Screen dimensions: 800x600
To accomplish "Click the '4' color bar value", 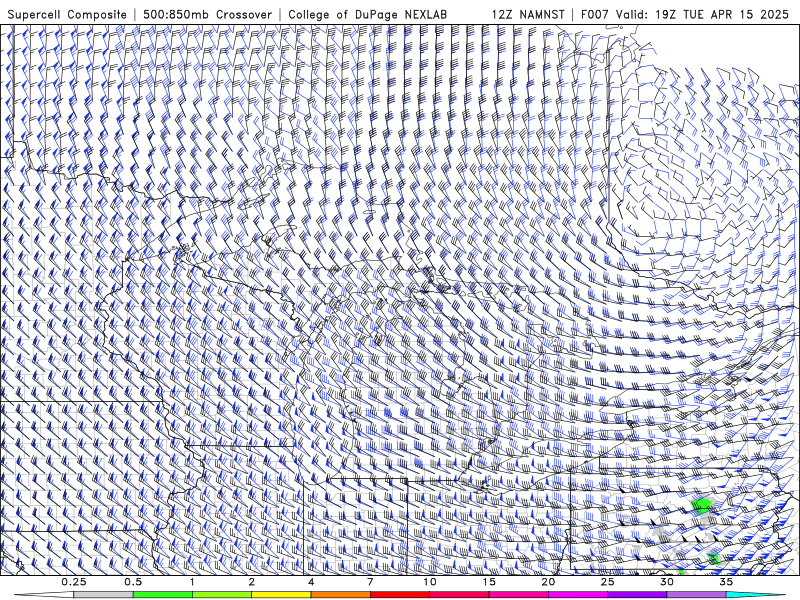I will click(x=311, y=582).
